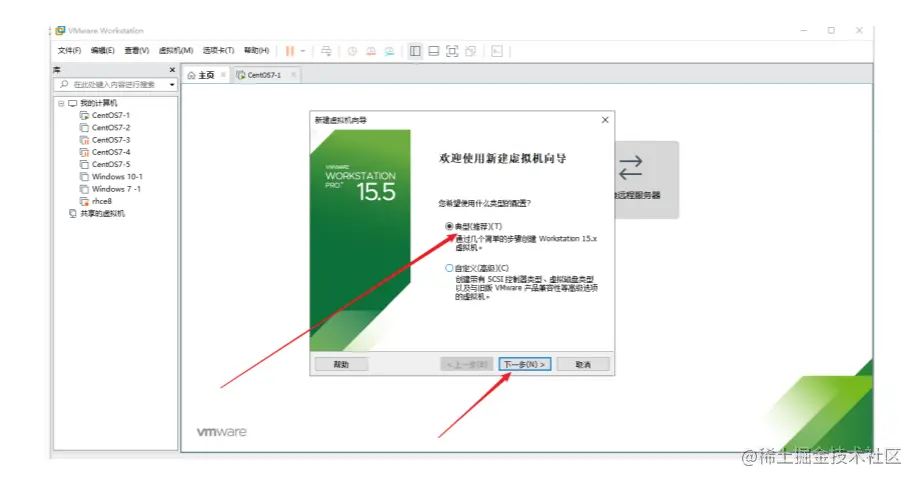
Task: Click the Unity mode toolbar icon
Action: tap(471, 51)
